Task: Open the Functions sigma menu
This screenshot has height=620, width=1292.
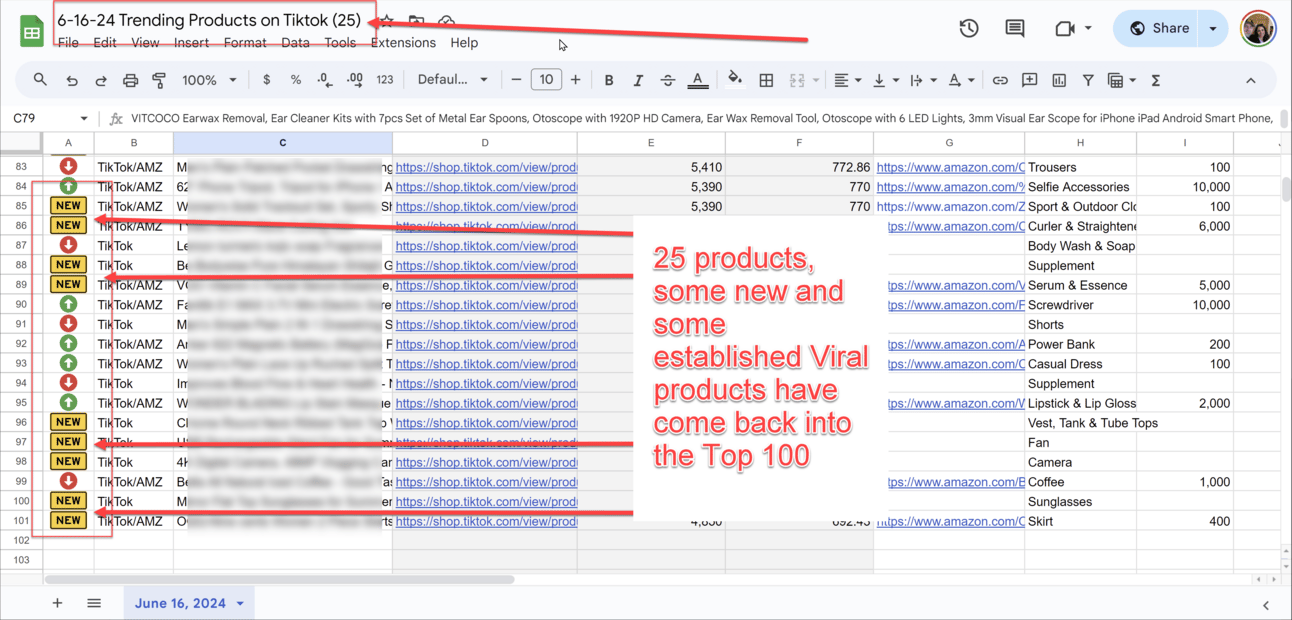Action: click(1156, 80)
